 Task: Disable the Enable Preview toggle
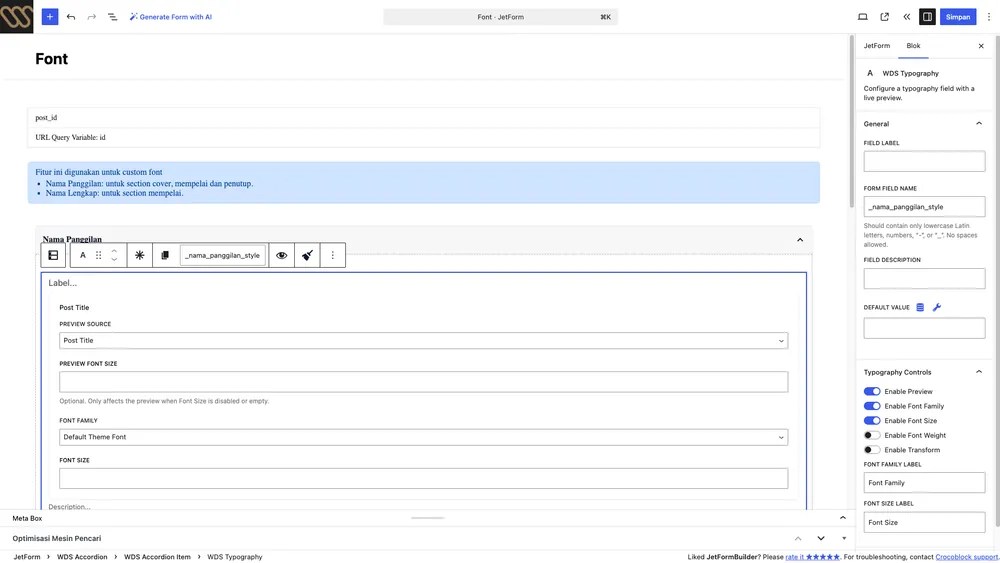(x=872, y=391)
